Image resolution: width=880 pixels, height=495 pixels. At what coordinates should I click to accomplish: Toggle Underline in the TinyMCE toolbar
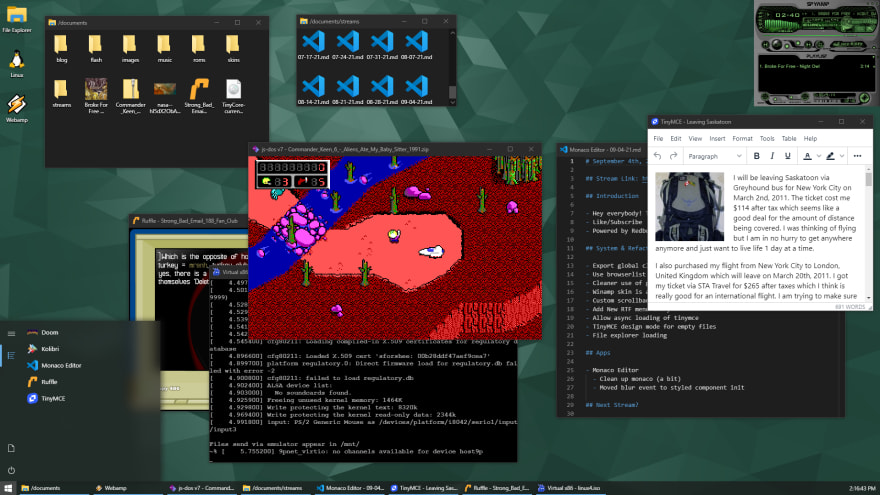pyautogui.click(x=788, y=156)
